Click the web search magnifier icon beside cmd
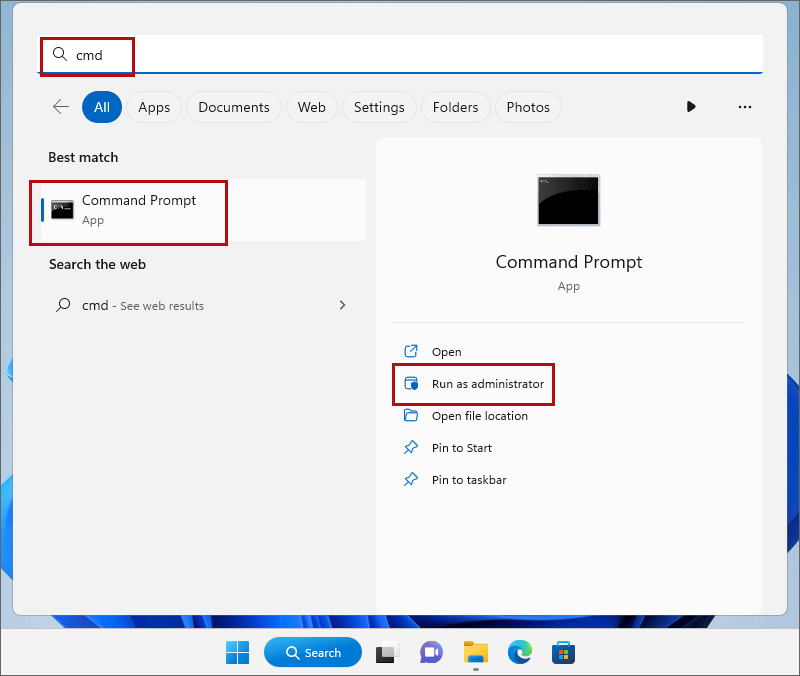 click(63, 305)
